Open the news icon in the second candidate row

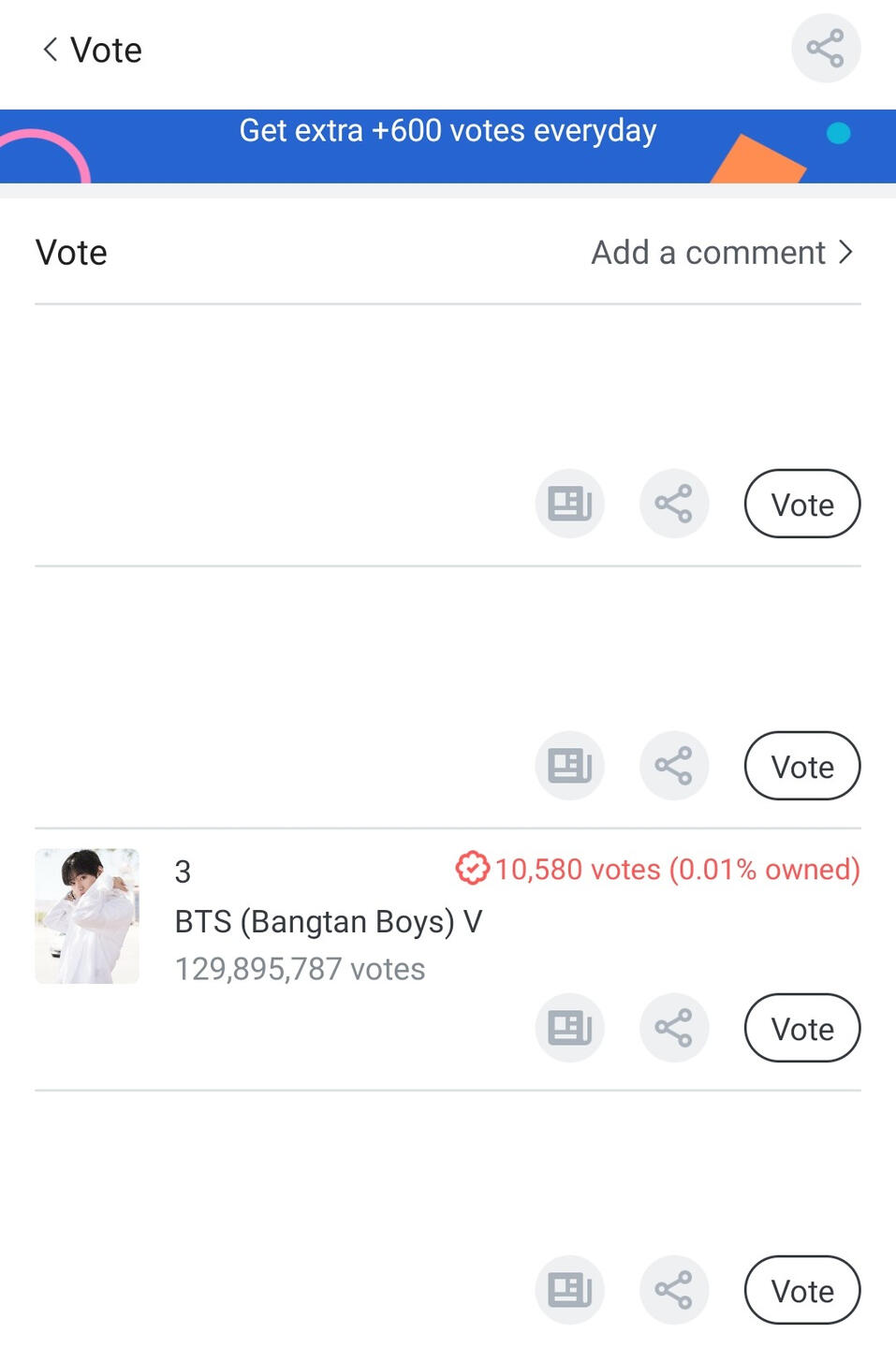pos(569,766)
